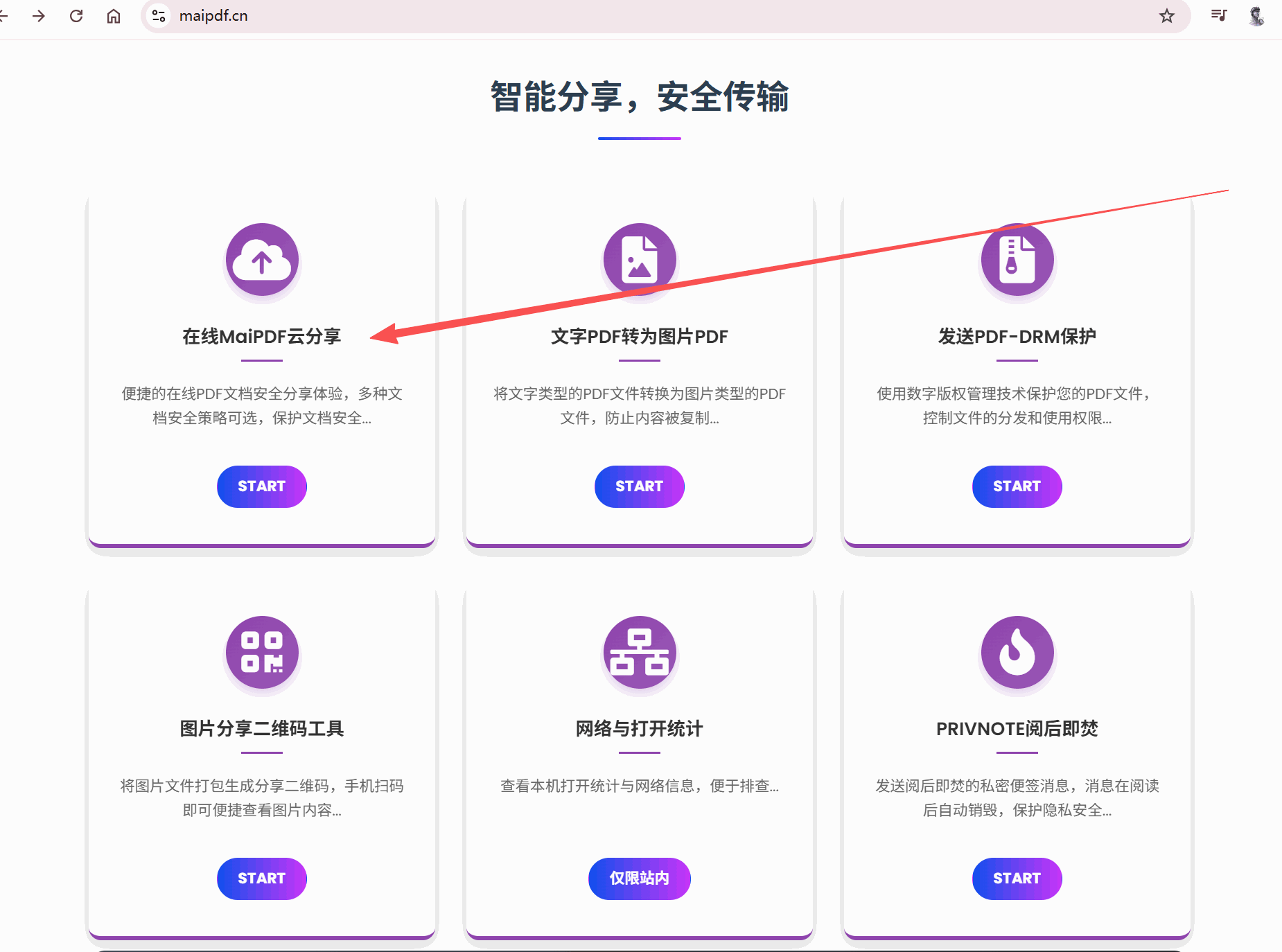Click the address bar showing maipdf.cn
The width and height of the screenshot is (1282, 952).
pyautogui.click(x=213, y=15)
